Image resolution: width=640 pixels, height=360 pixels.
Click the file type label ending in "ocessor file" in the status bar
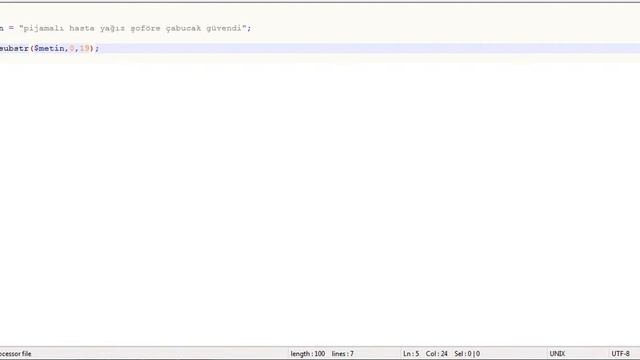click(16, 354)
